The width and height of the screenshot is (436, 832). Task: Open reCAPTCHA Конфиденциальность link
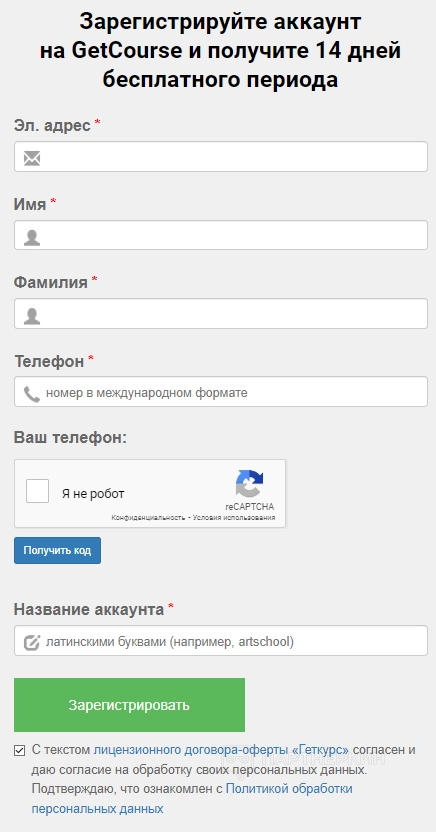click(148, 518)
